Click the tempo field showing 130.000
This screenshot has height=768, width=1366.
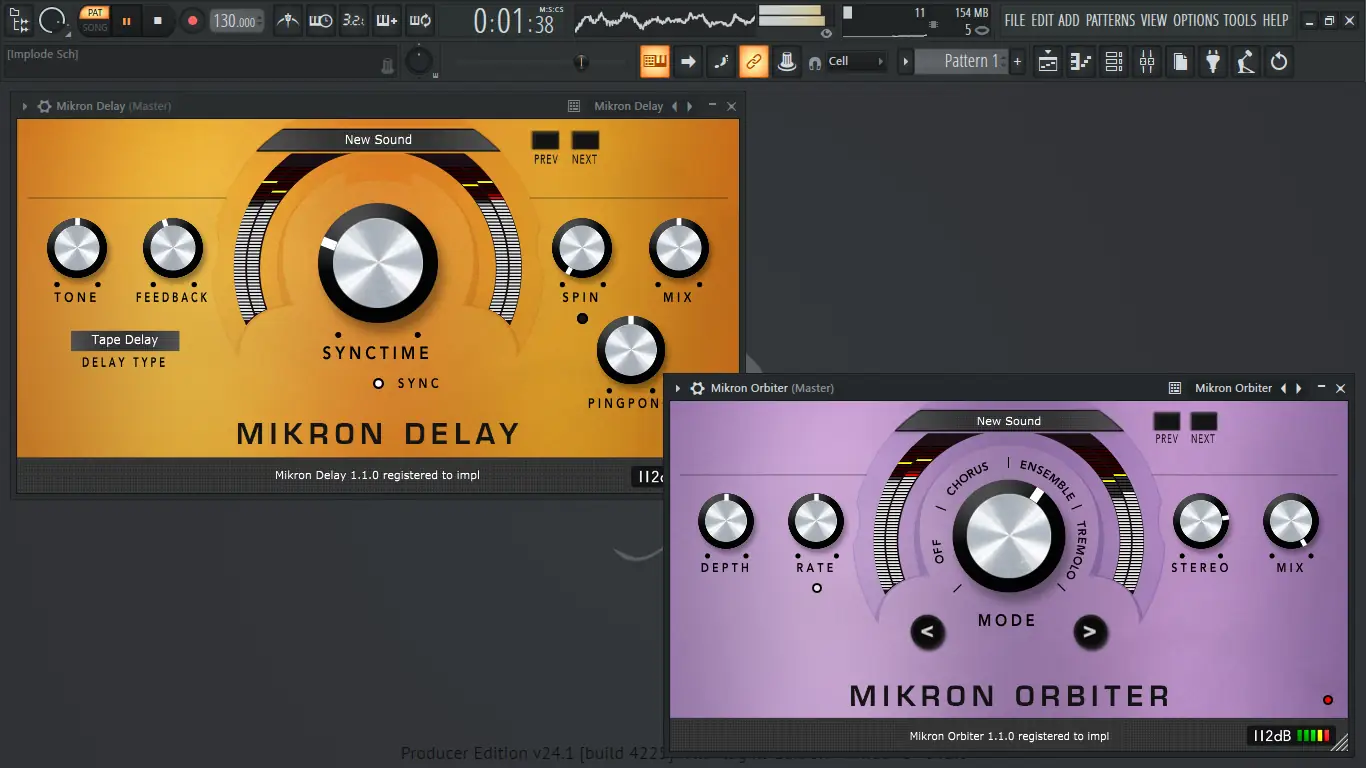coord(237,21)
